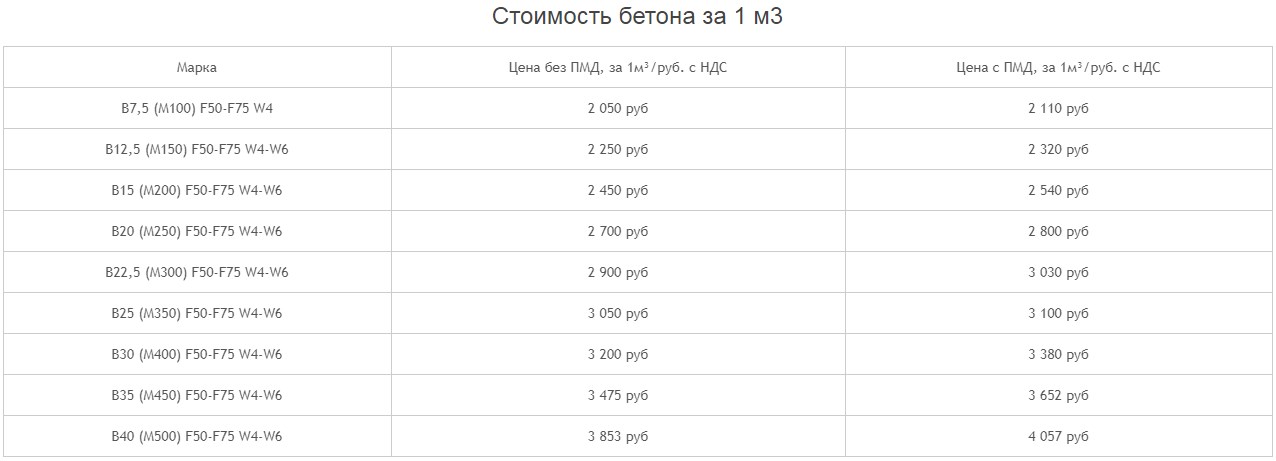Select the 2 320 руб price cell
This screenshot has width=1276, height=461.
tap(1058, 149)
